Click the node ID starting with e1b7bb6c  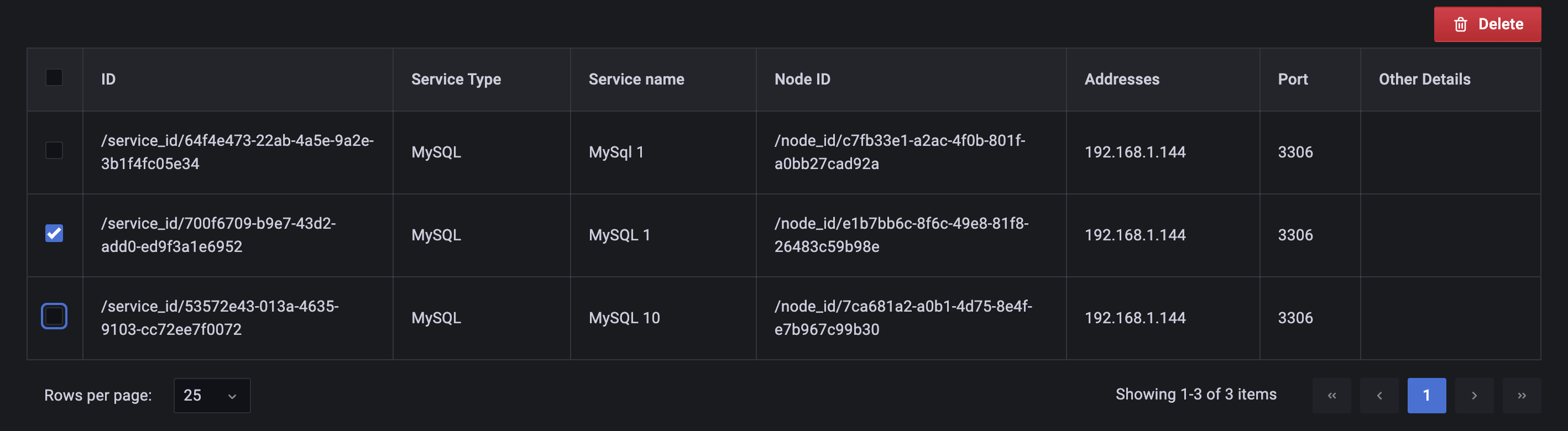click(x=901, y=235)
